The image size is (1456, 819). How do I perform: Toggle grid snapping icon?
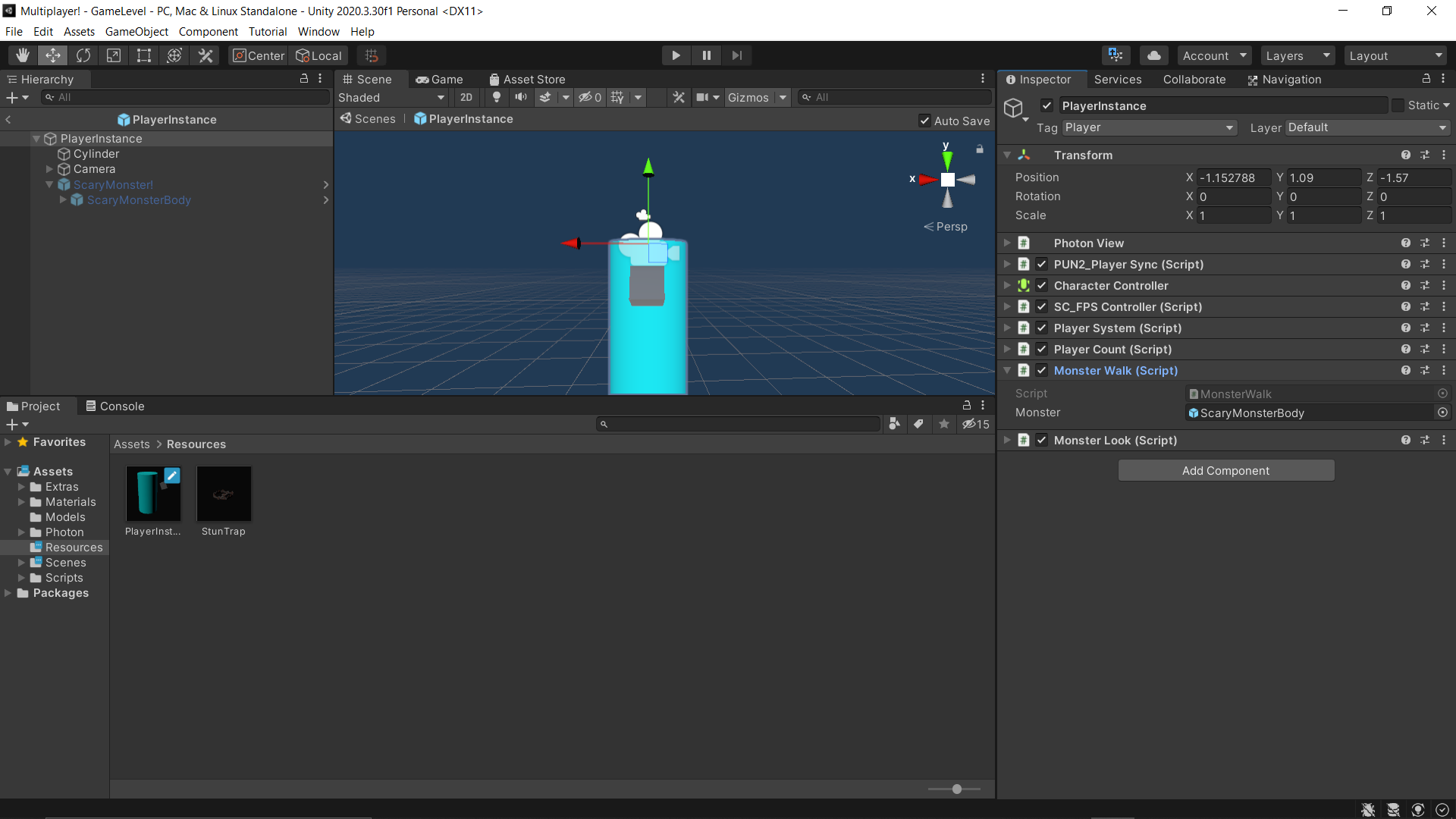tap(372, 55)
